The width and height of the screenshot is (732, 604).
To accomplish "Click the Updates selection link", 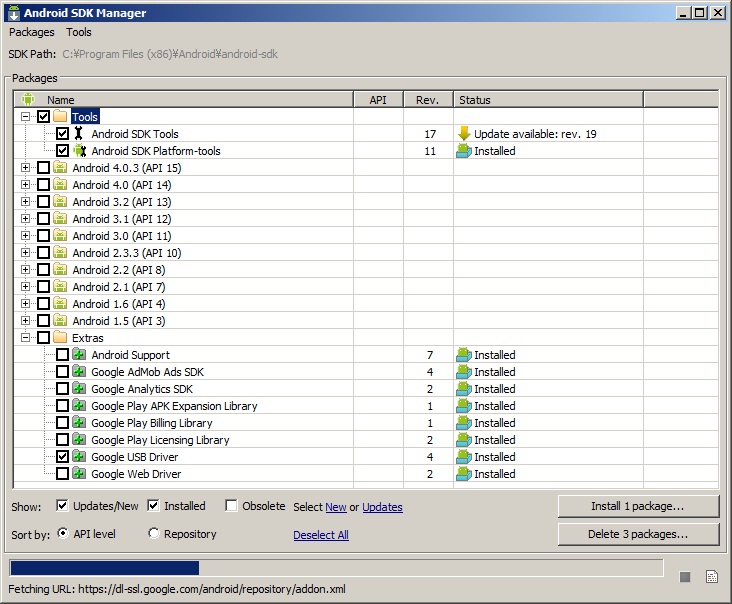I will pos(382,507).
